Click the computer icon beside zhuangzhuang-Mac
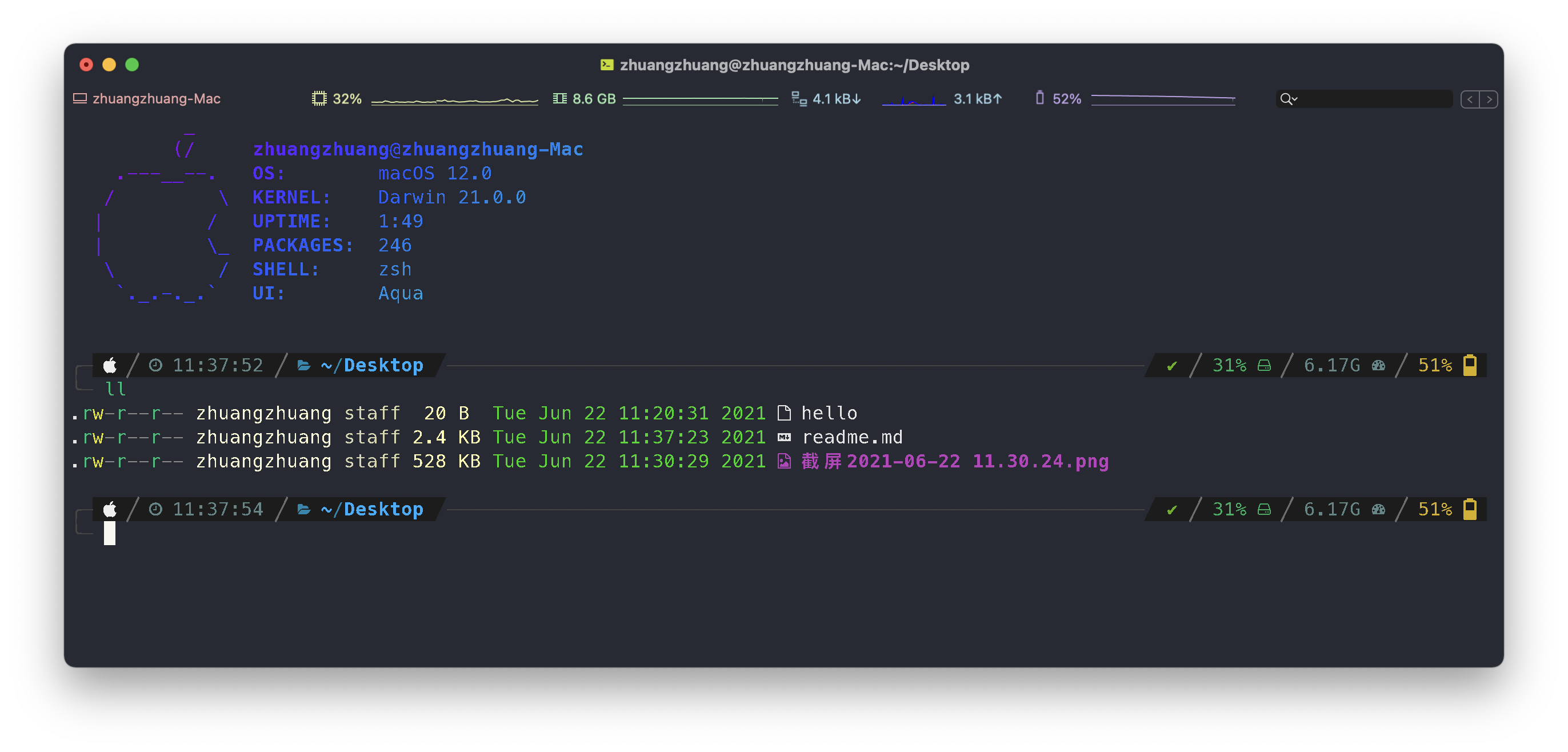1568x752 pixels. pos(80,99)
